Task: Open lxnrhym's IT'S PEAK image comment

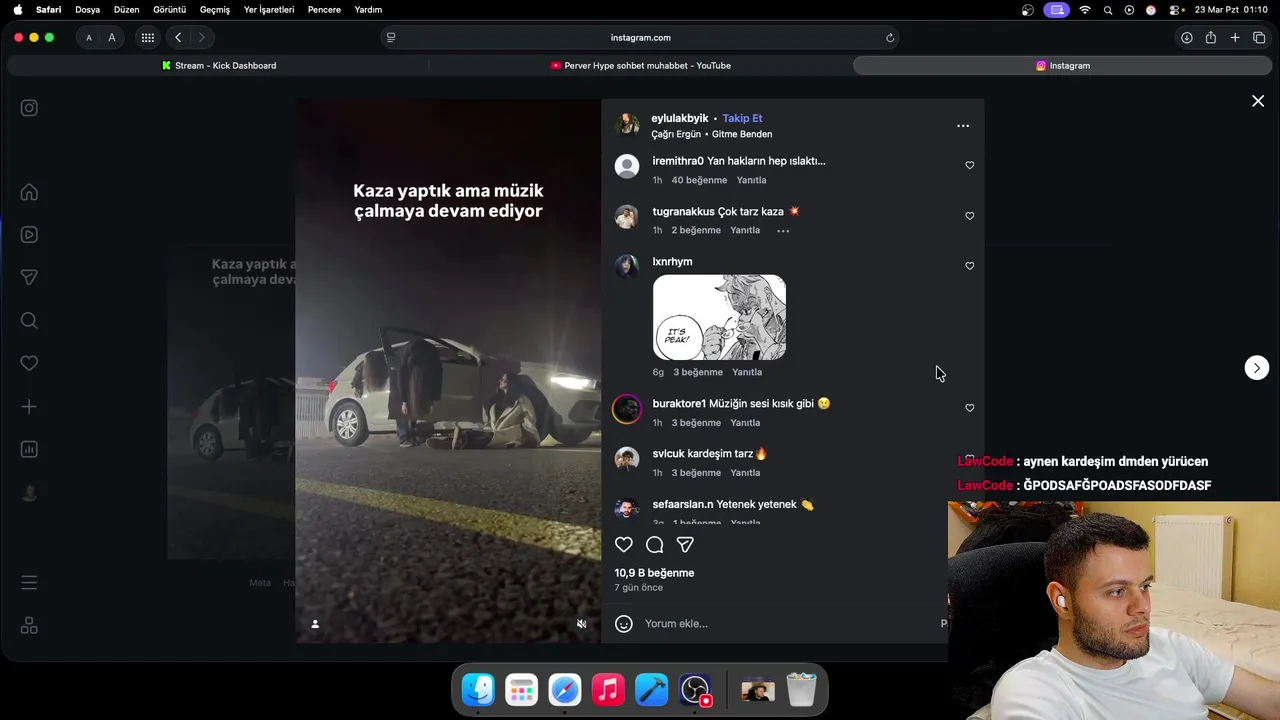Action: [x=719, y=317]
